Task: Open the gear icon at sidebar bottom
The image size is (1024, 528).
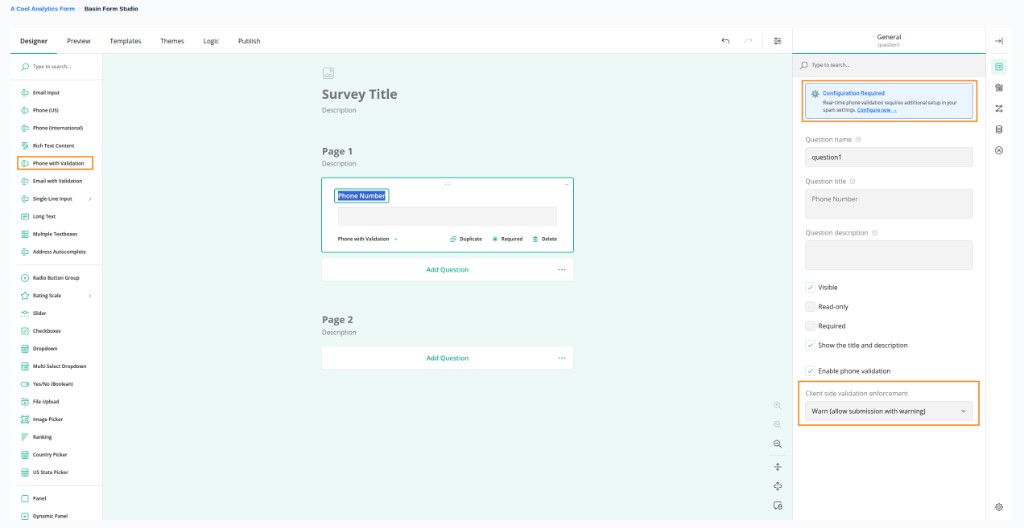Action: click(999, 507)
